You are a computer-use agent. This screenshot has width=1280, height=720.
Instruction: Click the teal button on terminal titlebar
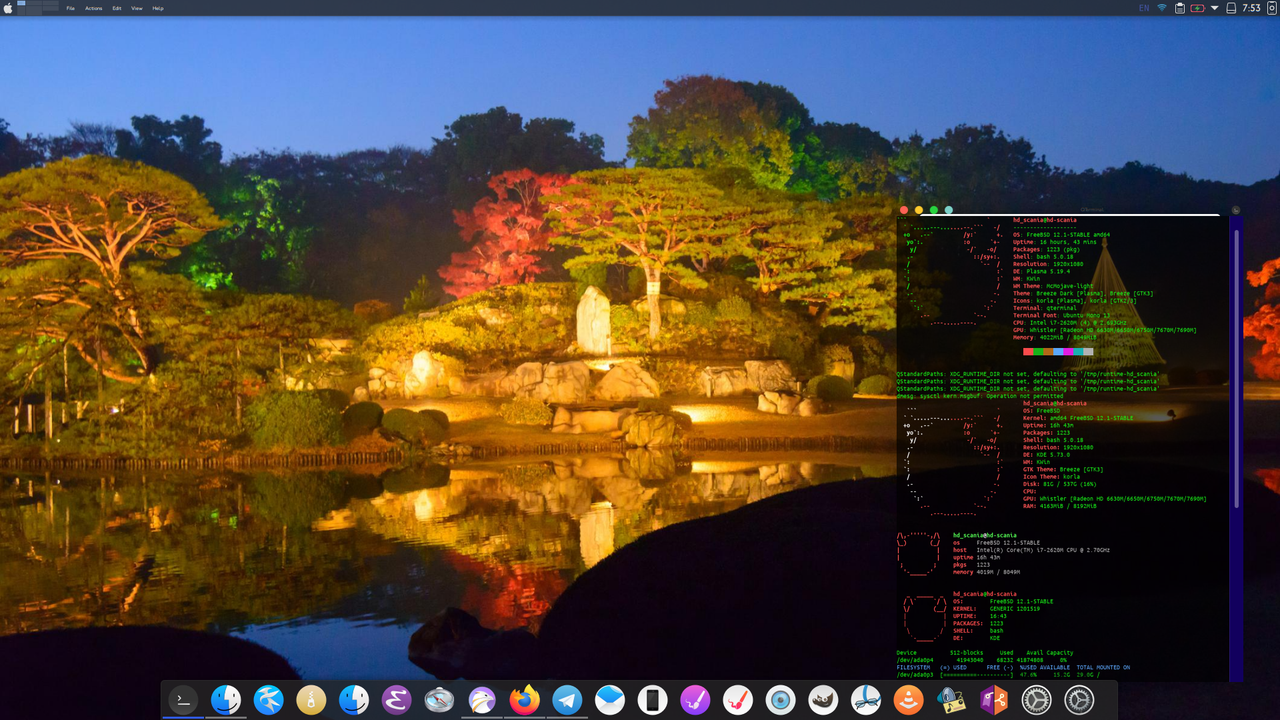949,210
